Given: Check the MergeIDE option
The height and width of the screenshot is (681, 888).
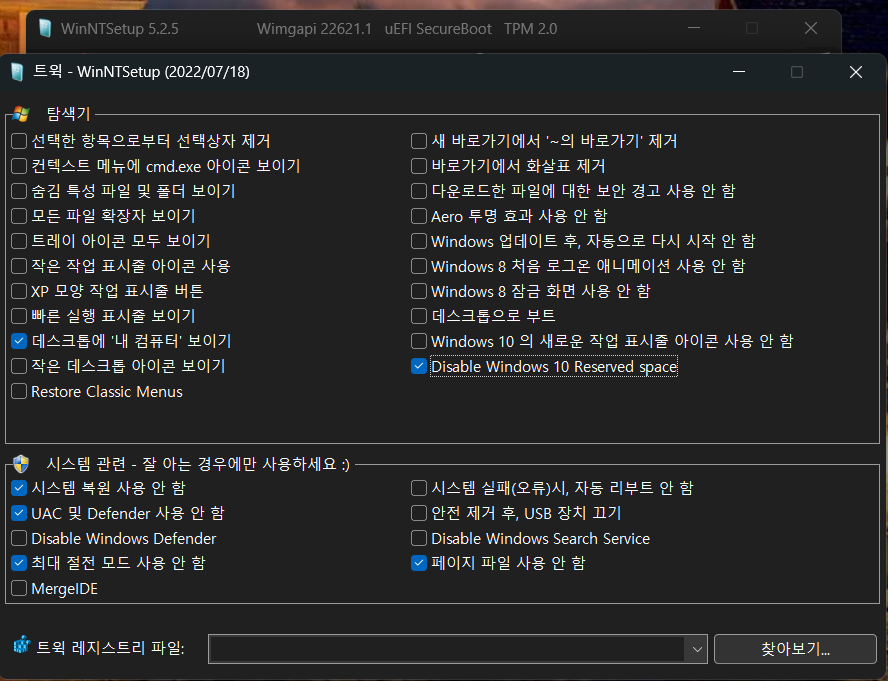Looking at the screenshot, I should 19,588.
